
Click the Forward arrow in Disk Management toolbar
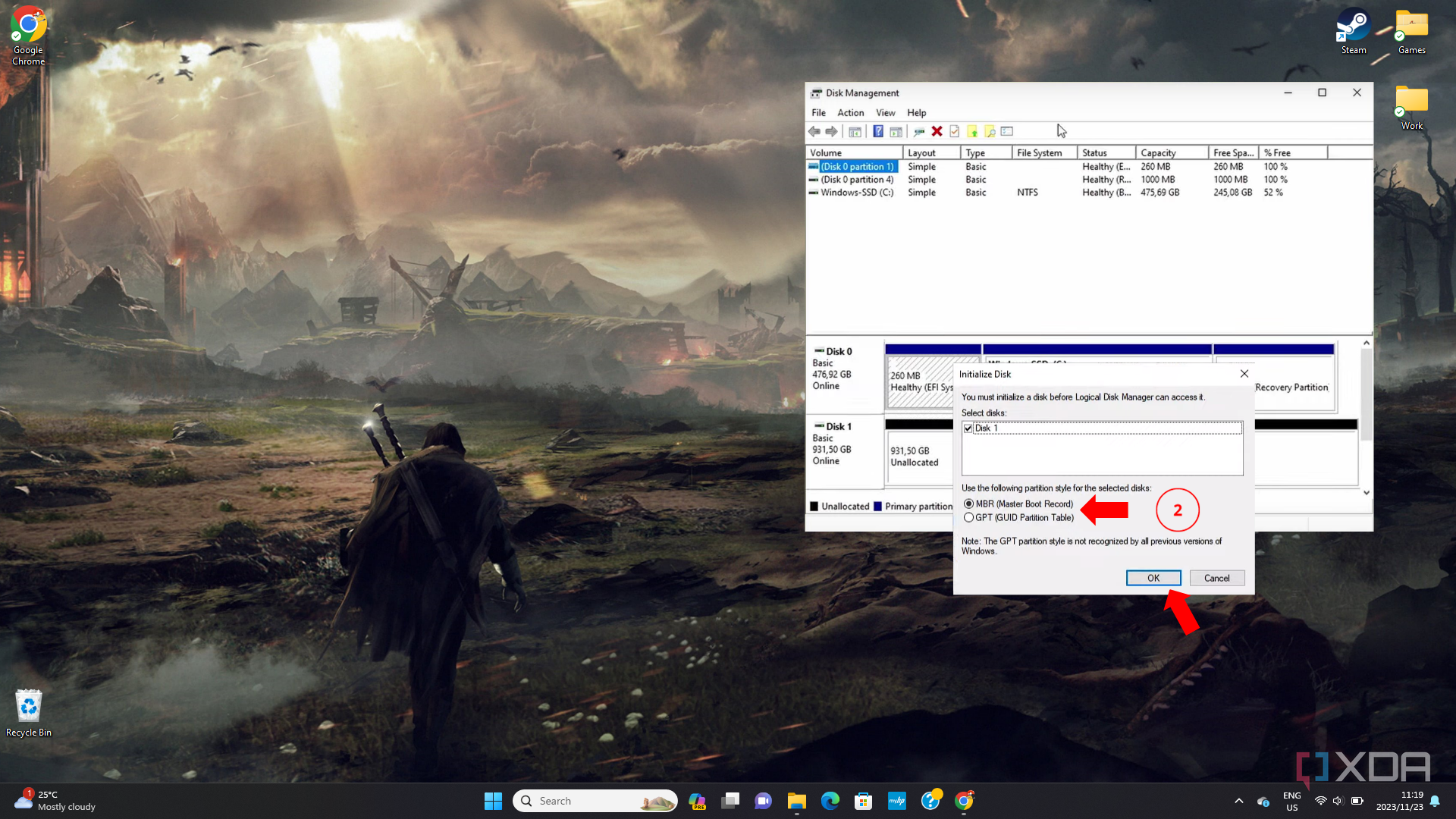[x=832, y=132]
